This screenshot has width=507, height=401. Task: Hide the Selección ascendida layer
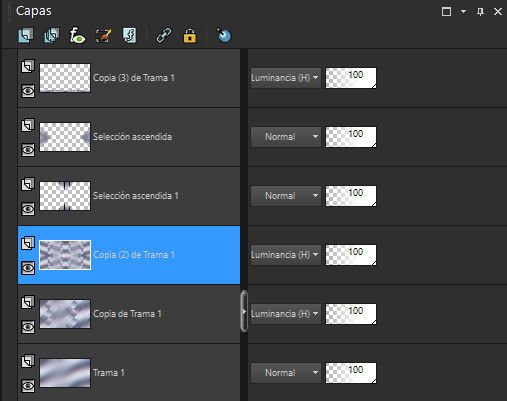click(28, 150)
